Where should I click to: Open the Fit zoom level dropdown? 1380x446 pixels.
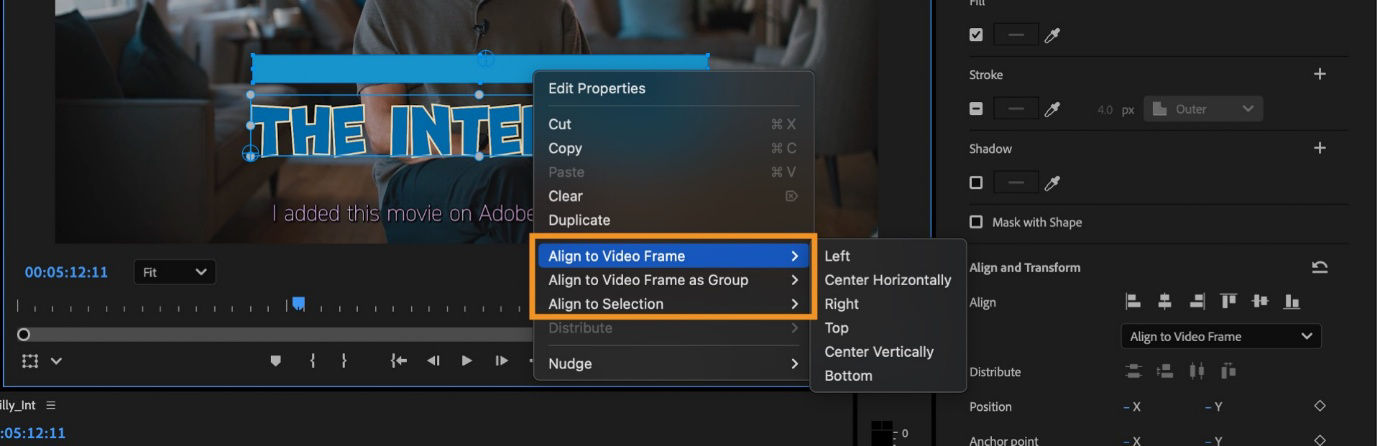tap(174, 272)
